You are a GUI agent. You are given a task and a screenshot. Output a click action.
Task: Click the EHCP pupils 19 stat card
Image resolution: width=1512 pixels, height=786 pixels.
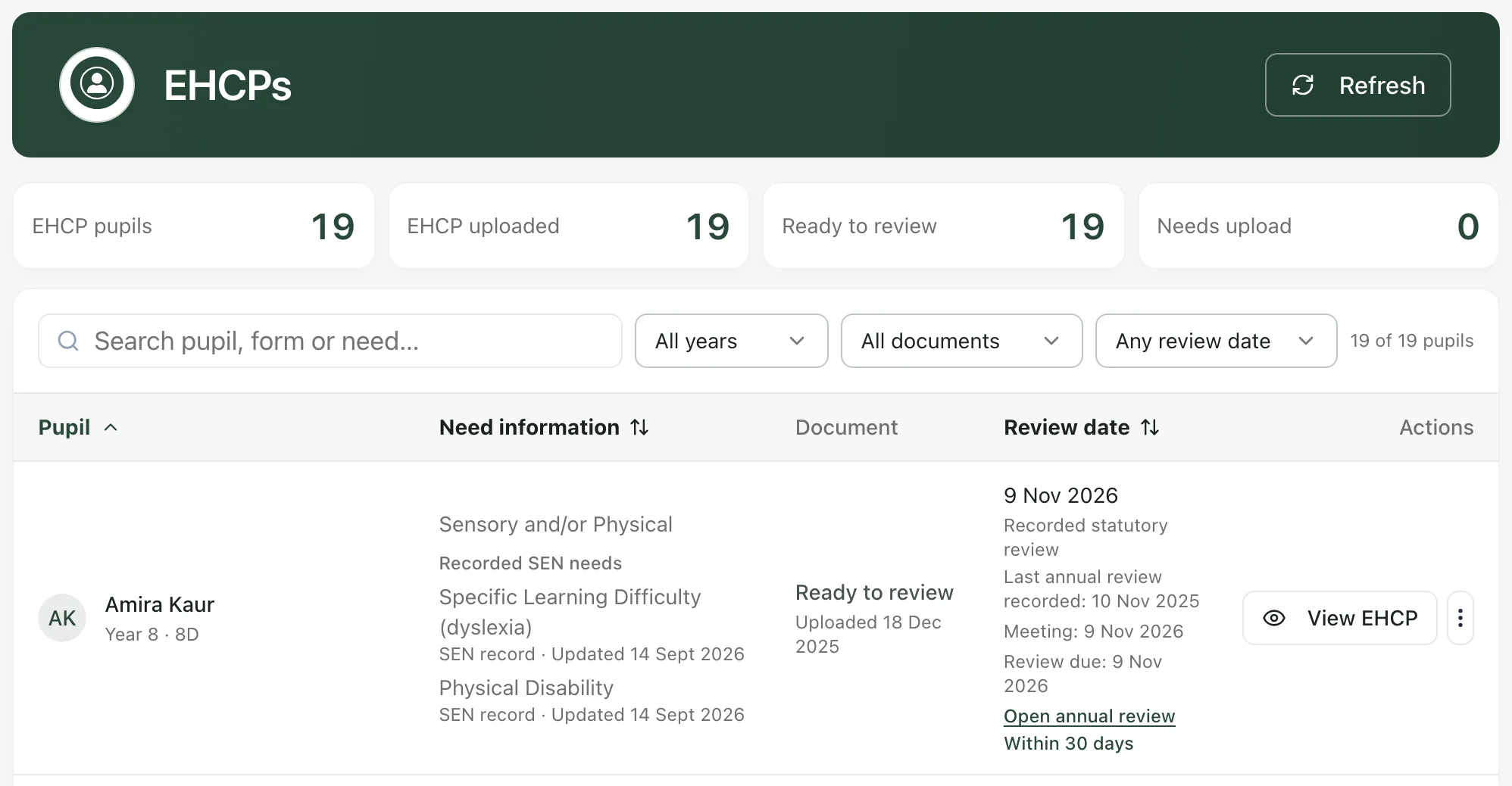[194, 226]
